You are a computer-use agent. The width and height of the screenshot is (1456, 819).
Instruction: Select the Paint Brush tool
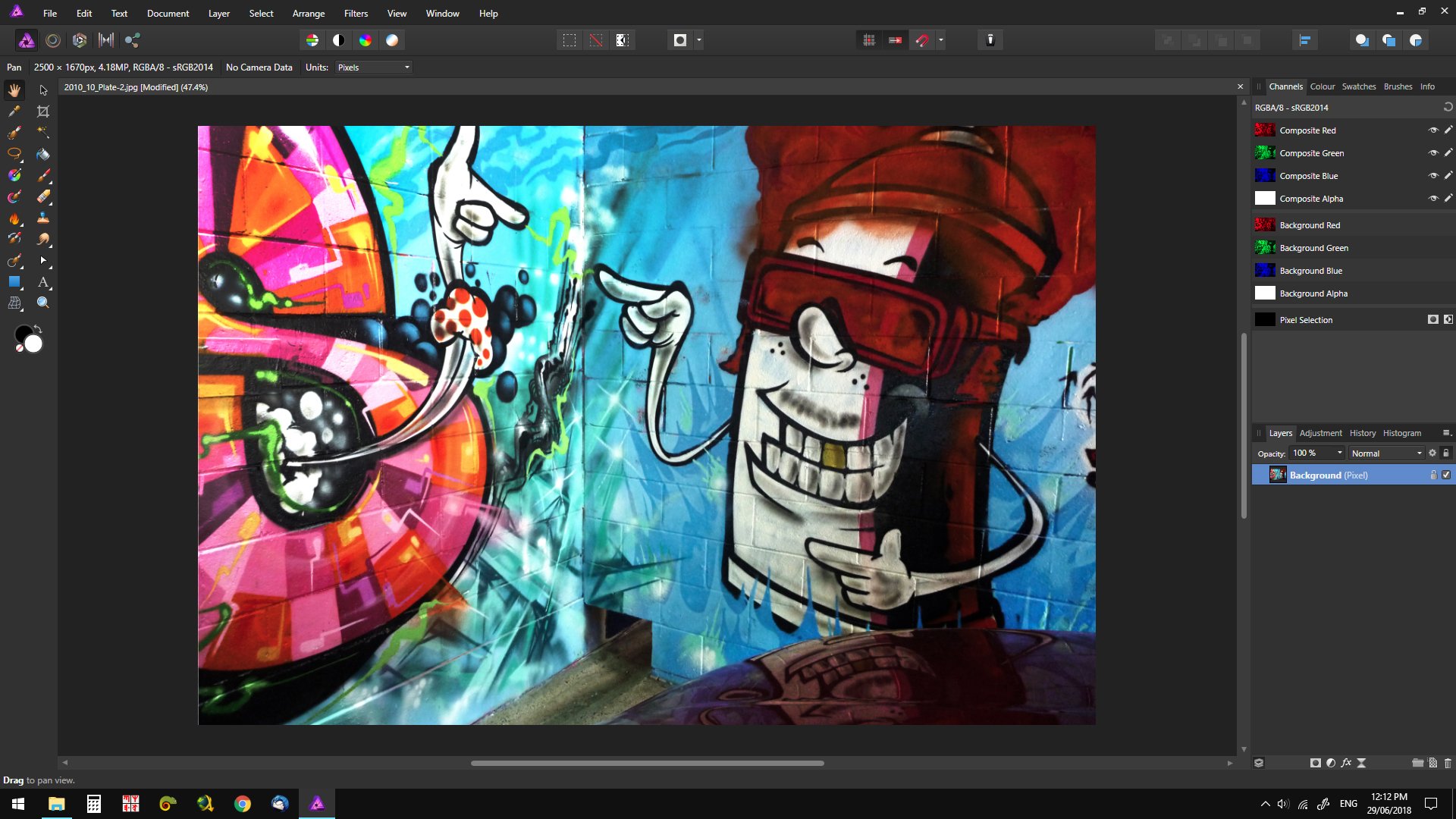[x=43, y=175]
